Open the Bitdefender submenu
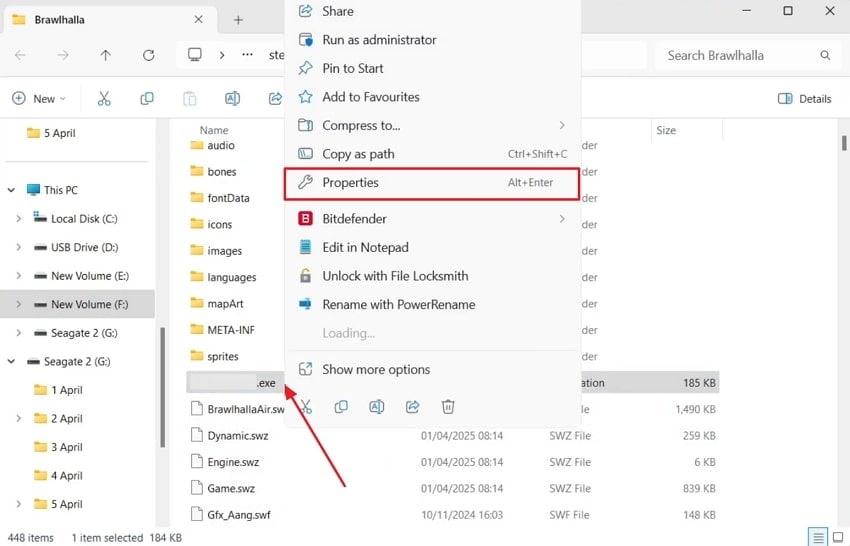This screenshot has width=850, height=546. (433, 219)
